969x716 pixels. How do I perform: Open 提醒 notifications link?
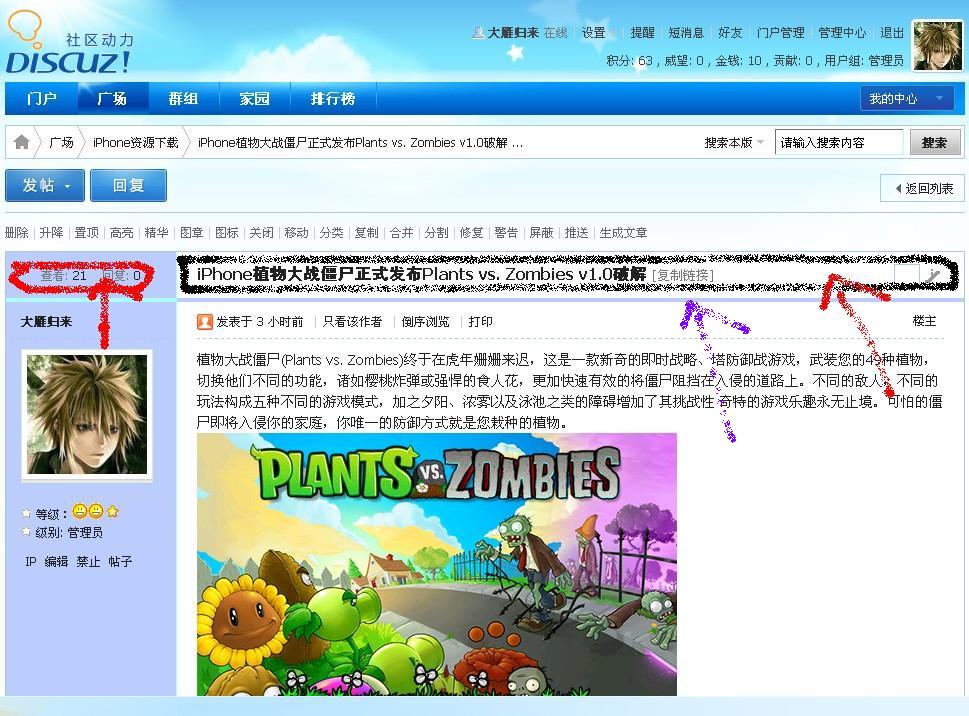[643, 33]
